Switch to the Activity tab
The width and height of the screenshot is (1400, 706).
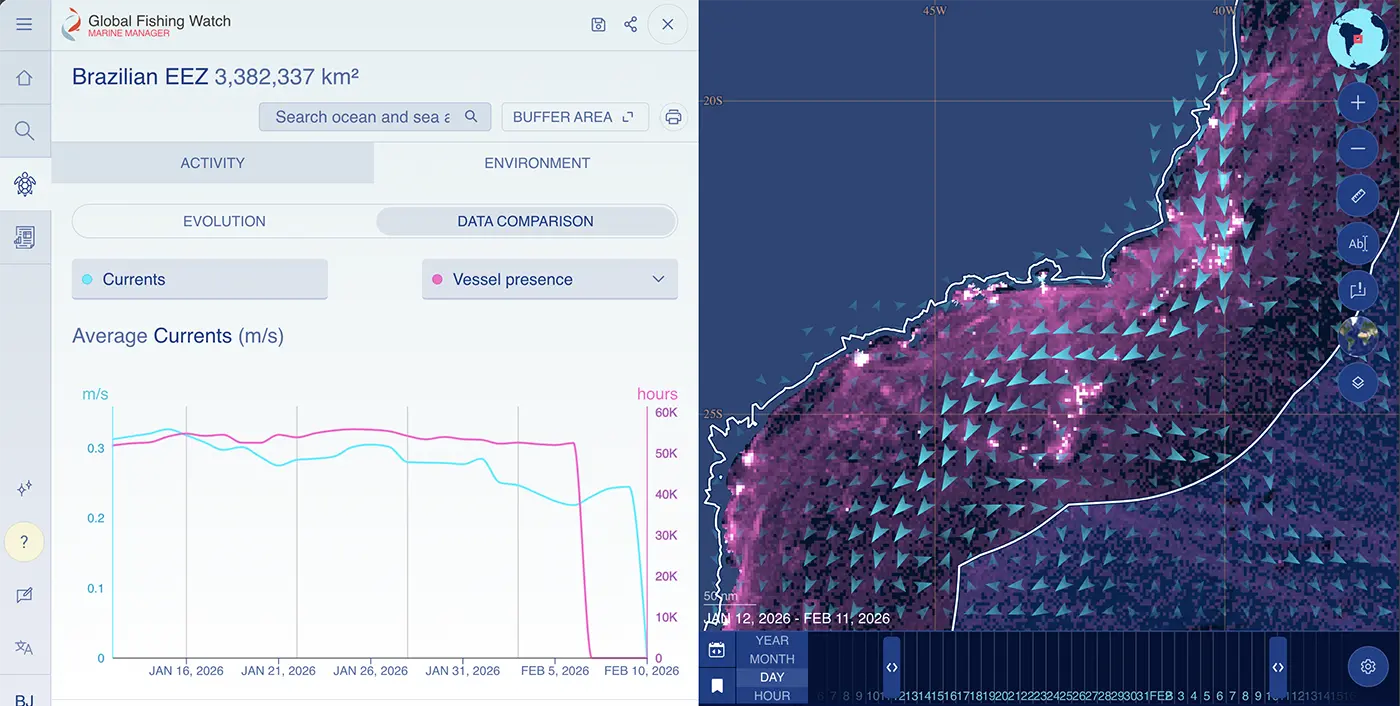click(x=212, y=163)
